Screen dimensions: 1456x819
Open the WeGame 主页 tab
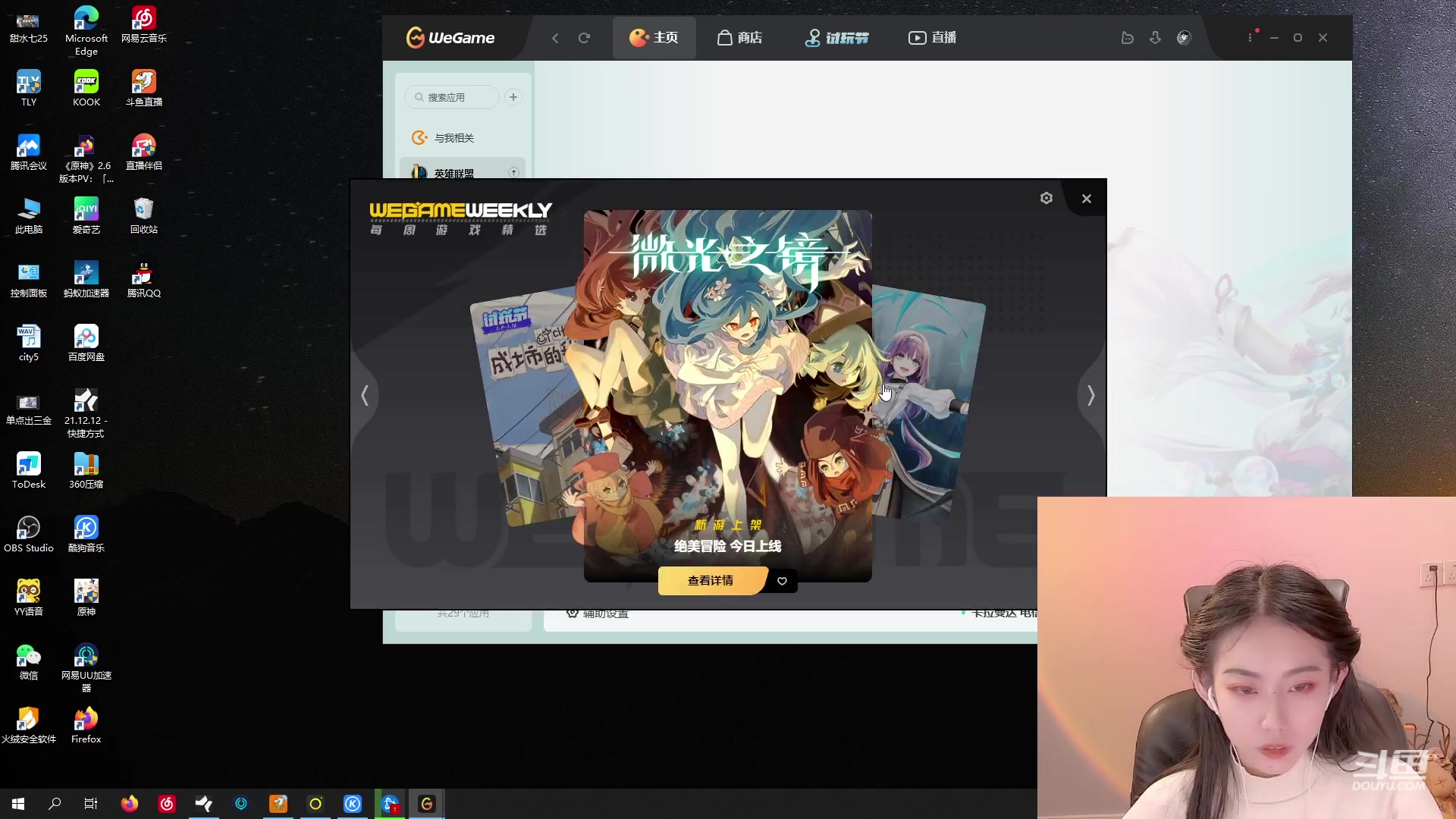point(654,37)
